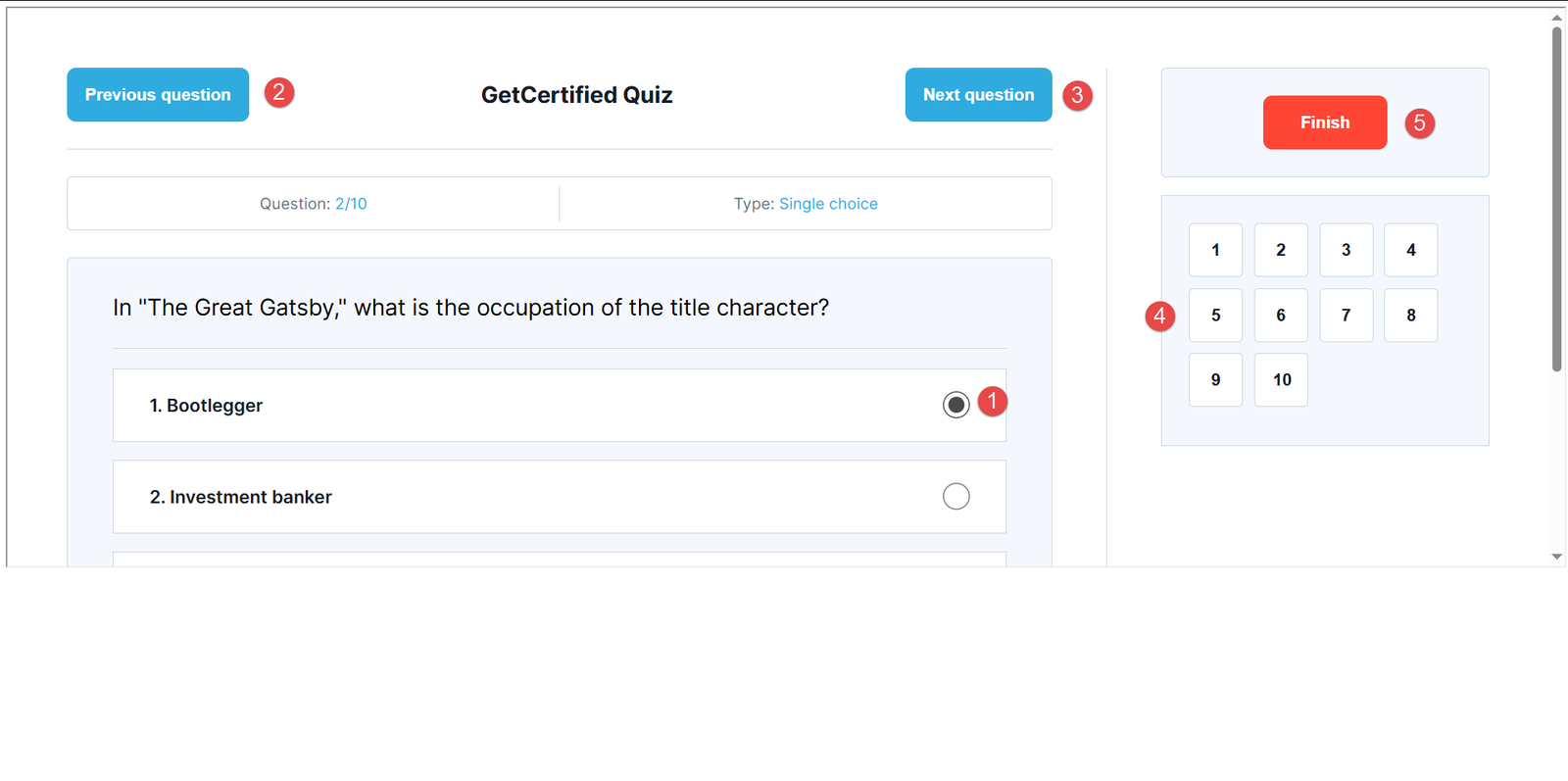Open question 2 from the number grid
This screenshot has width=1568, height=781.
click(1281, 250)
